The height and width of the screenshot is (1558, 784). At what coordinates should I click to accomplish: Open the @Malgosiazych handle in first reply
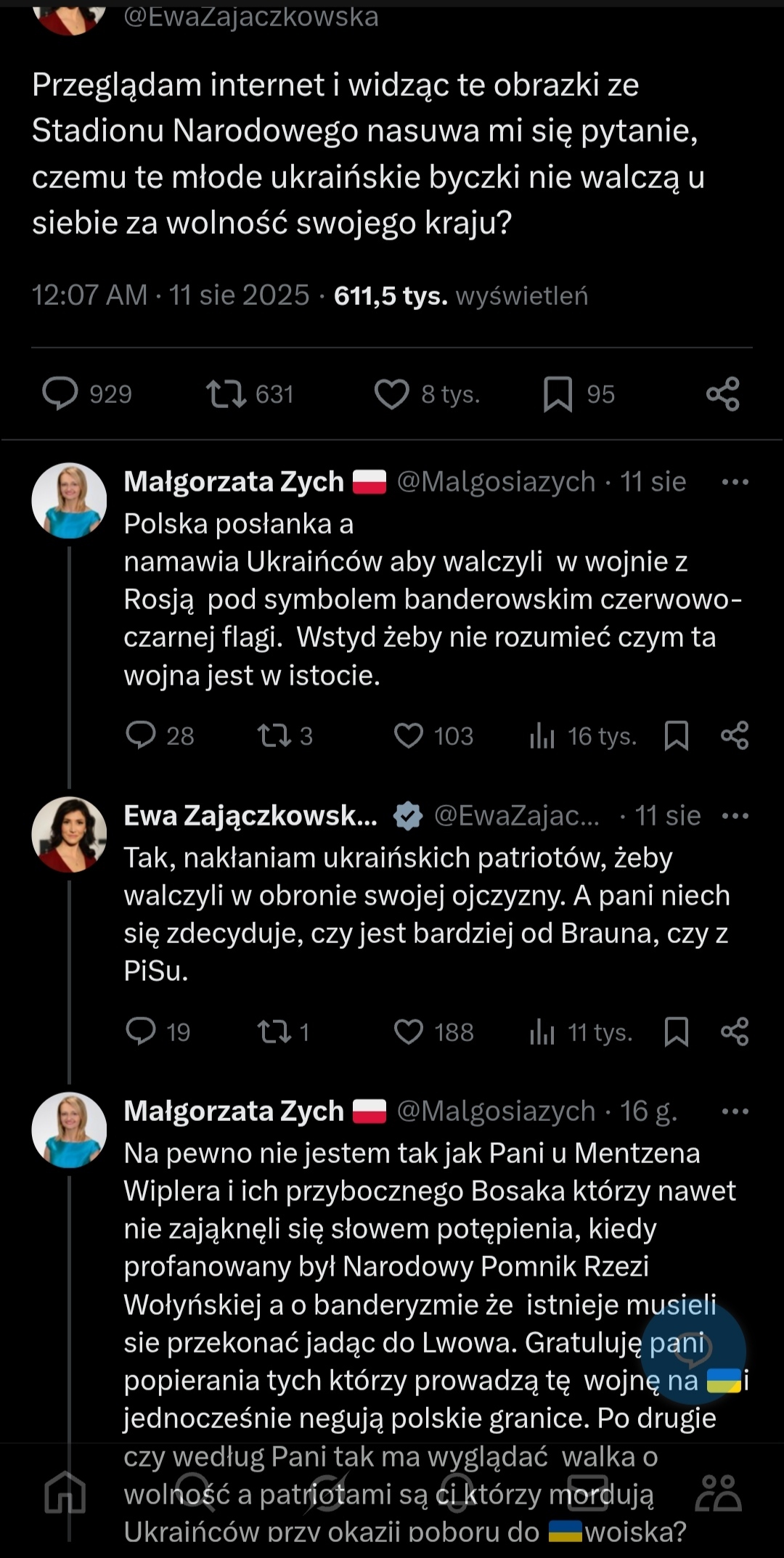pyautogui.click(x=496, y=482)
